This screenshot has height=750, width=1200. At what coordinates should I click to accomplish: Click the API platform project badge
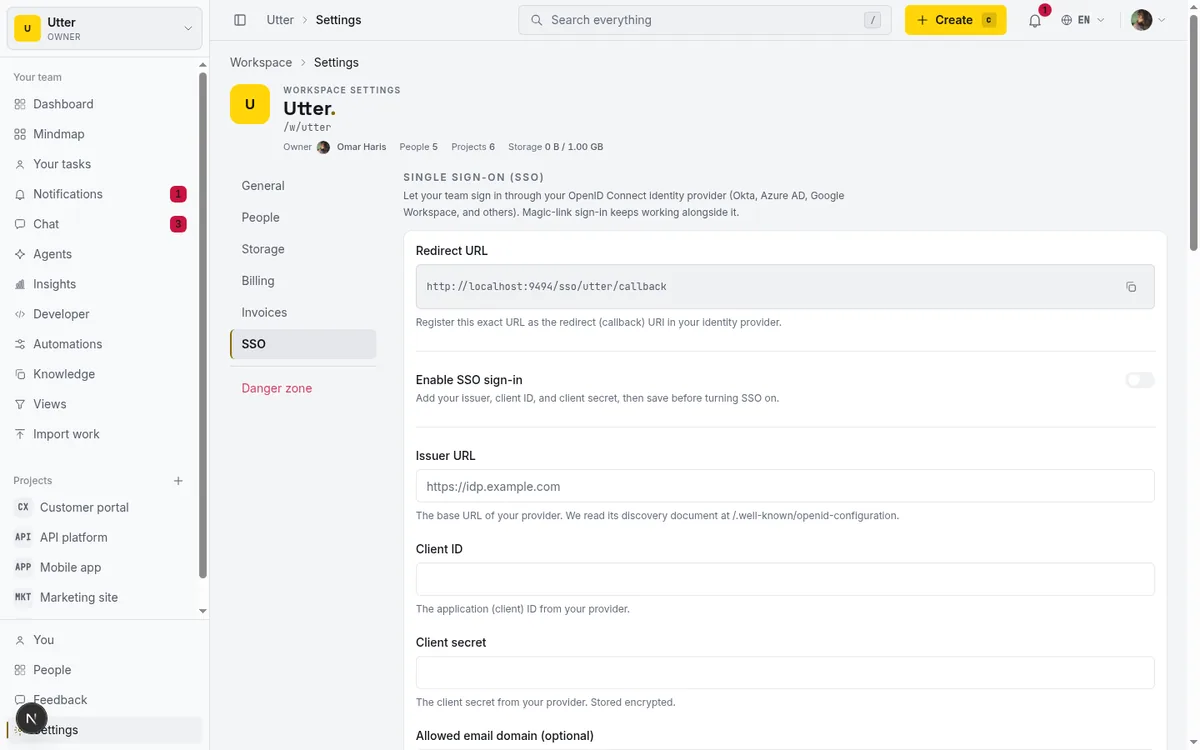(x=23, y=537)
